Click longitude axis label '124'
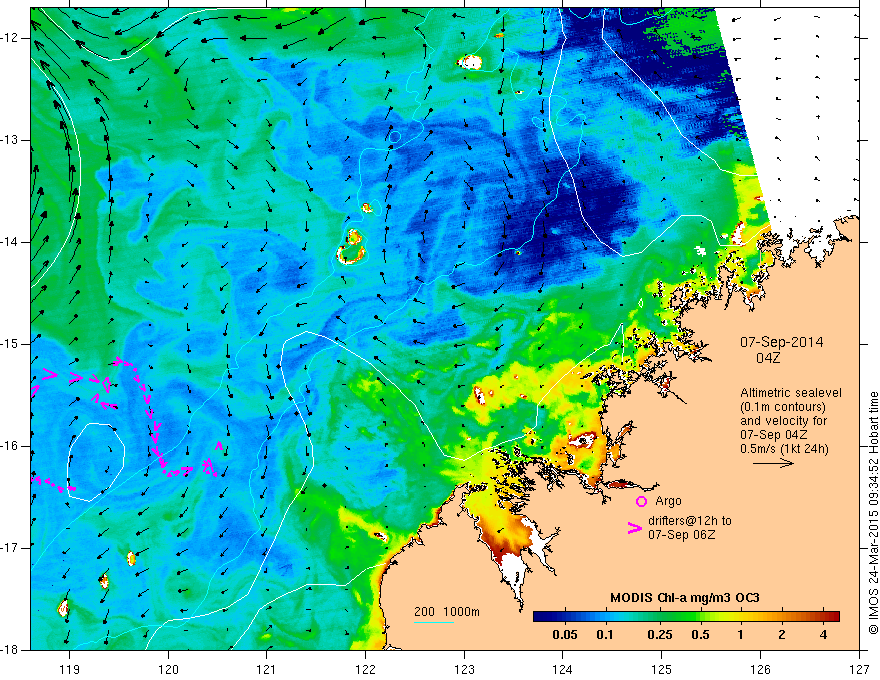This screenshot has height=680, width=880. coord(563,669)
